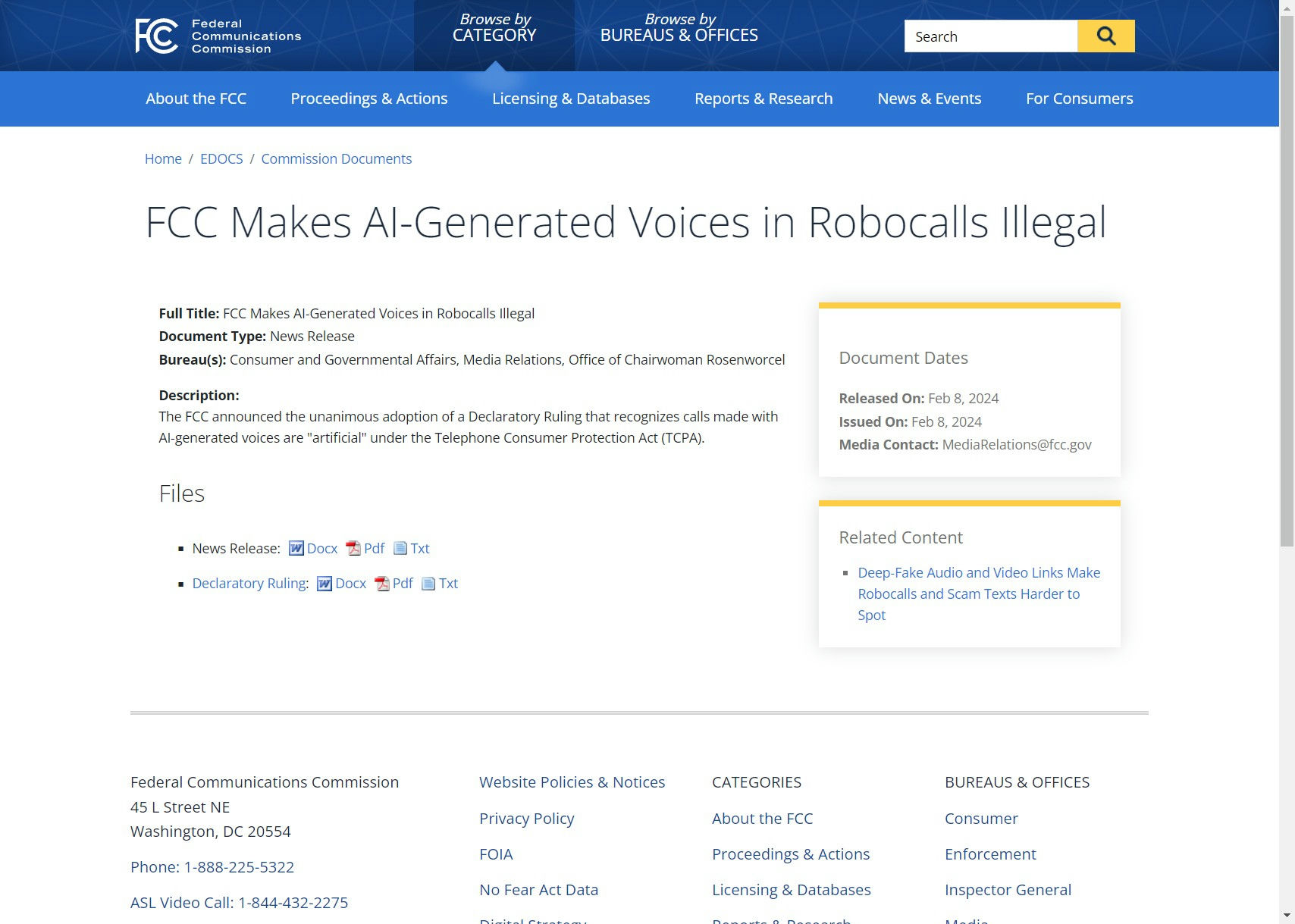Click the yellow search magnifier button
This screenshot has height=924, width=1295.
click(x=1105, y=36)
